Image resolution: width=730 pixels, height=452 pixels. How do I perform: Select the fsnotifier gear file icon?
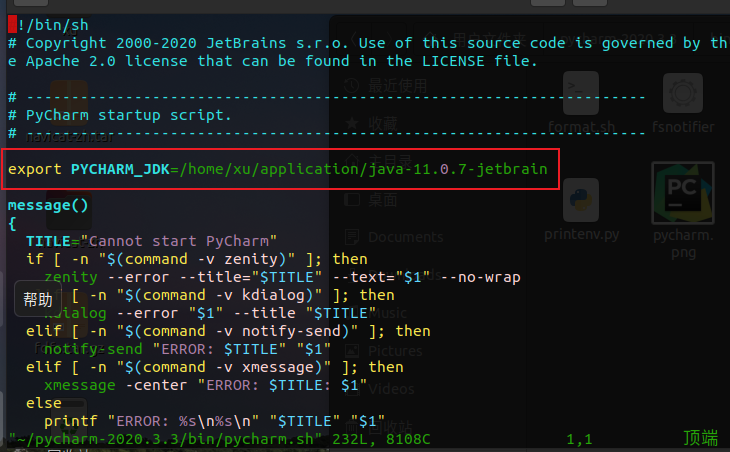click(683, 93)
